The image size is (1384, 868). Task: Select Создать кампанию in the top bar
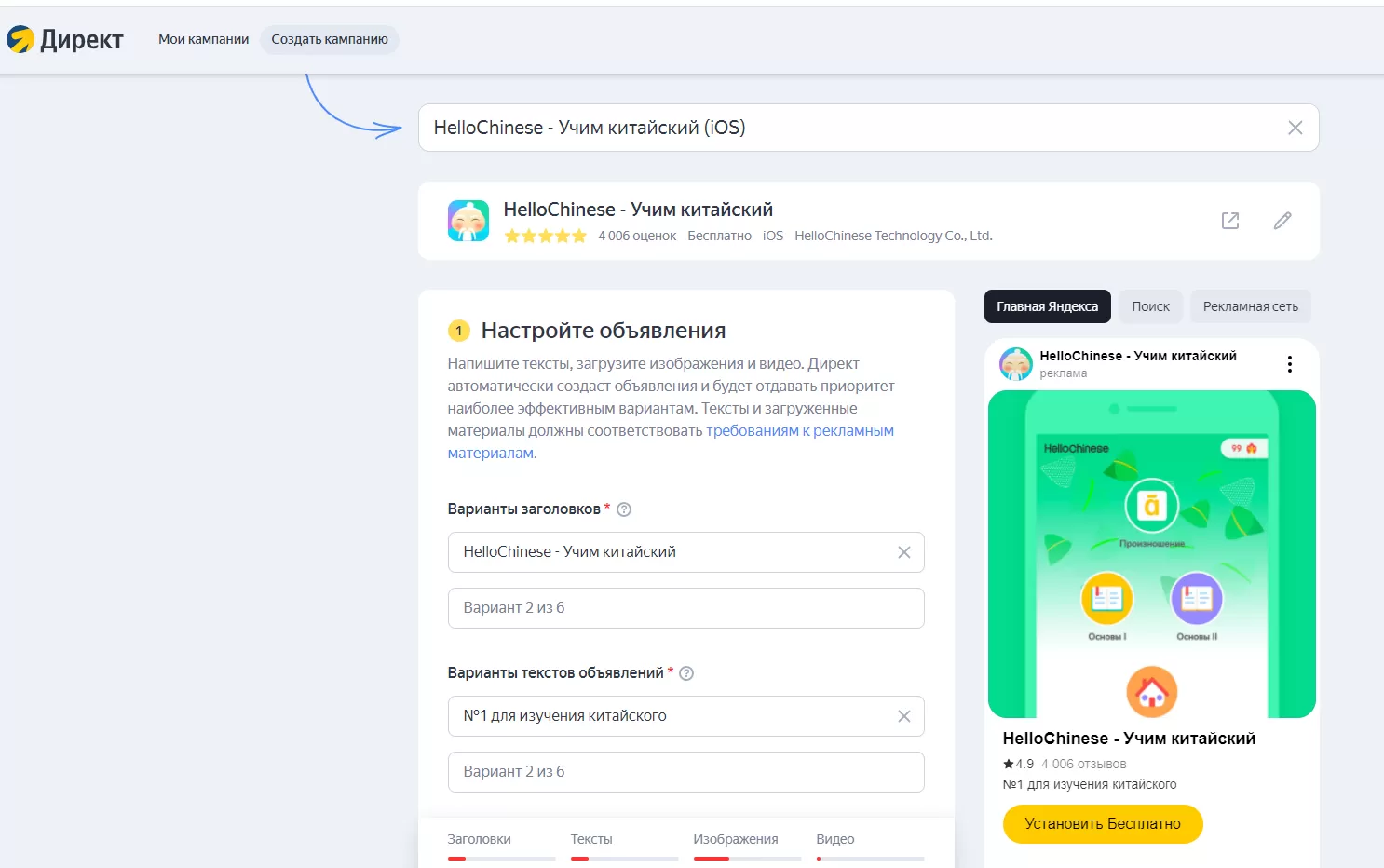[330, 39]
